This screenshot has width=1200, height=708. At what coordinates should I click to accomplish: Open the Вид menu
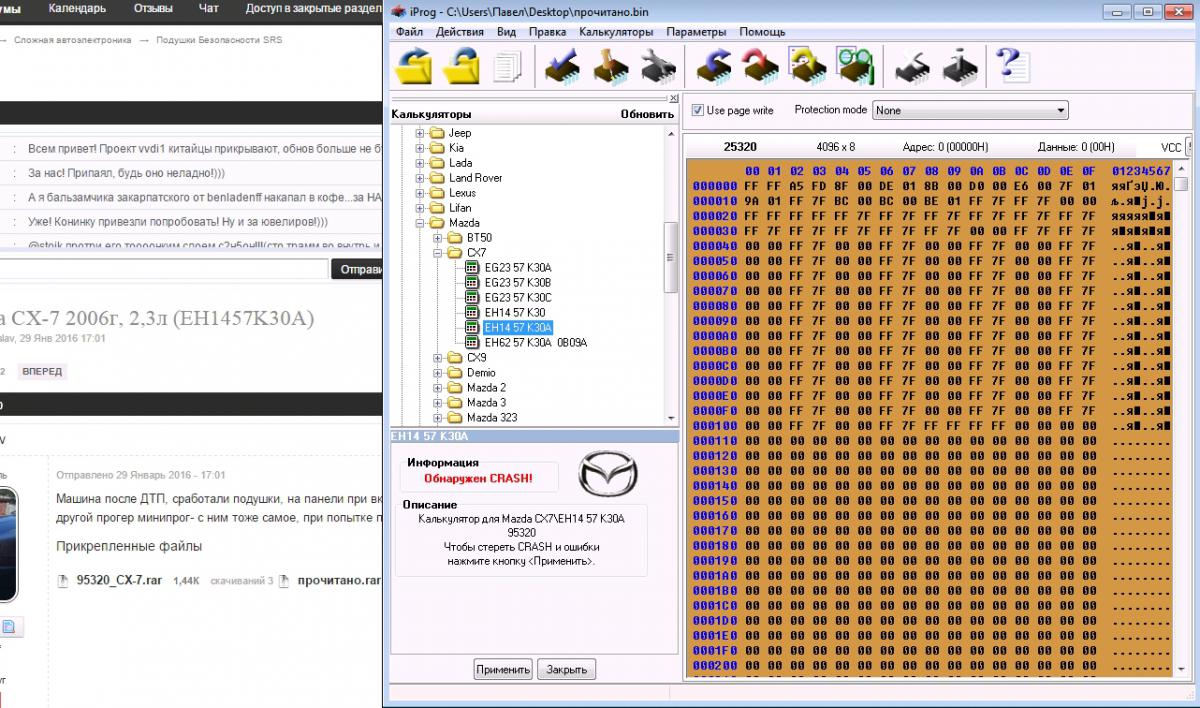tap(507, 32)
